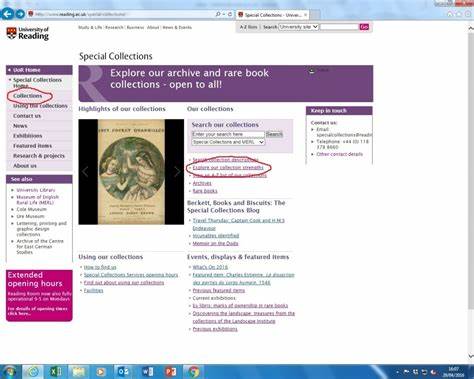Open Travel Thursday Captain Cook blog link

(238, 224)
